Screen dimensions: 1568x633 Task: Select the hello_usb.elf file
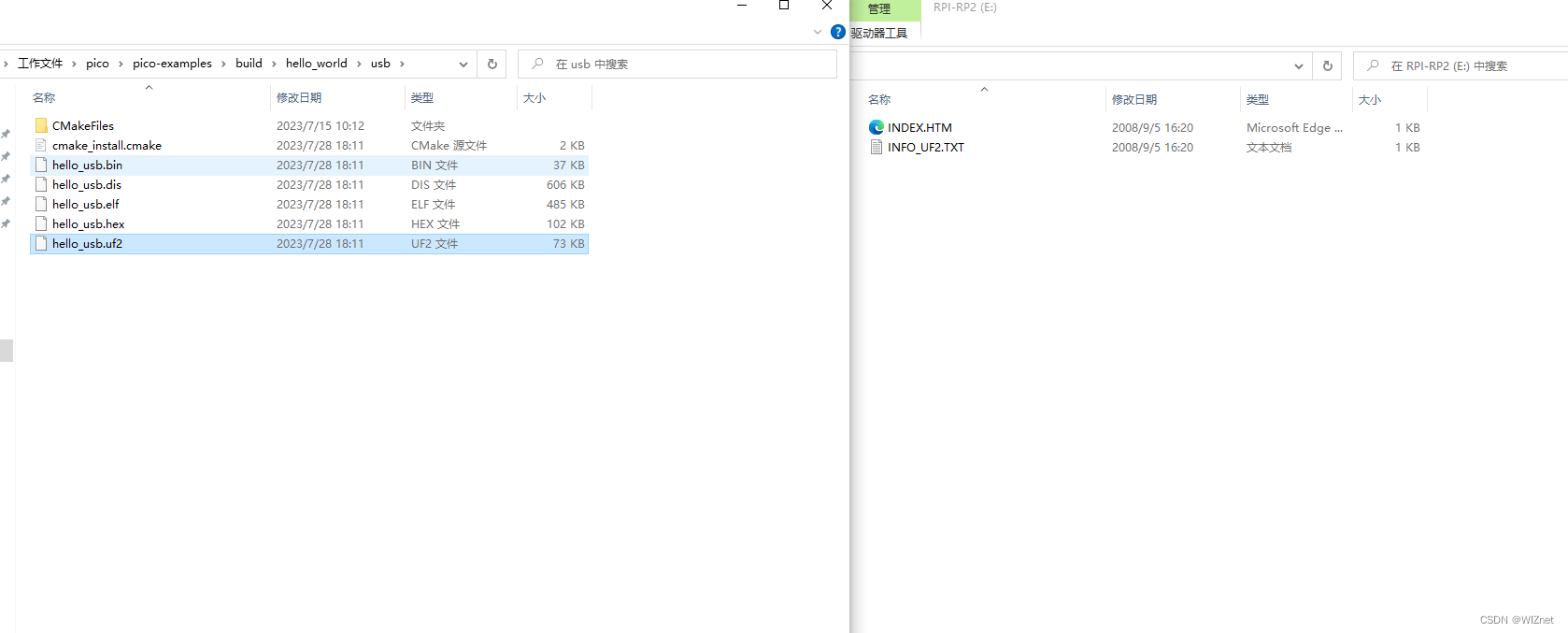(86, 204)
